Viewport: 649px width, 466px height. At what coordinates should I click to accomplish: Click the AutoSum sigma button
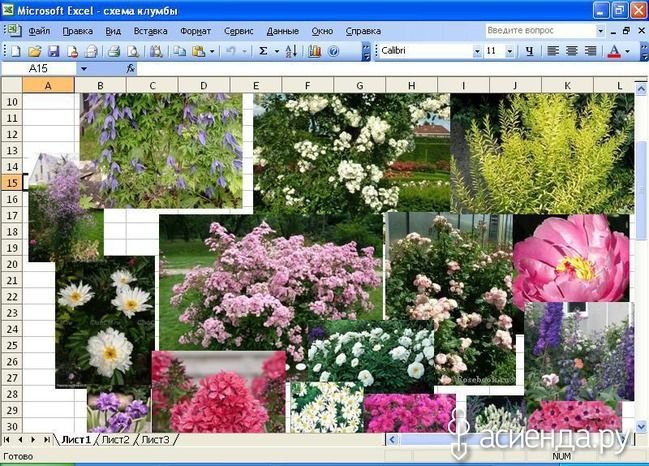click(x=263, y=50)
